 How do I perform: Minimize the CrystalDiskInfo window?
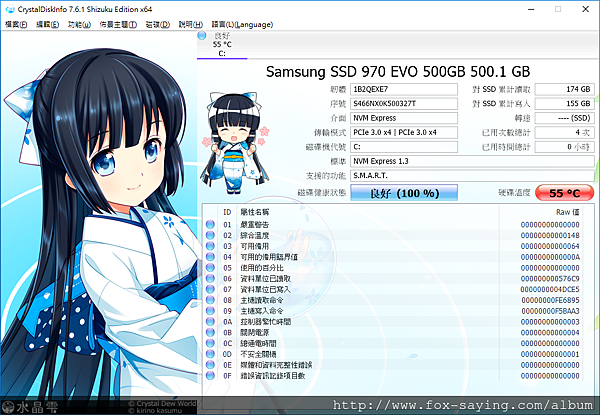(531, 9)
